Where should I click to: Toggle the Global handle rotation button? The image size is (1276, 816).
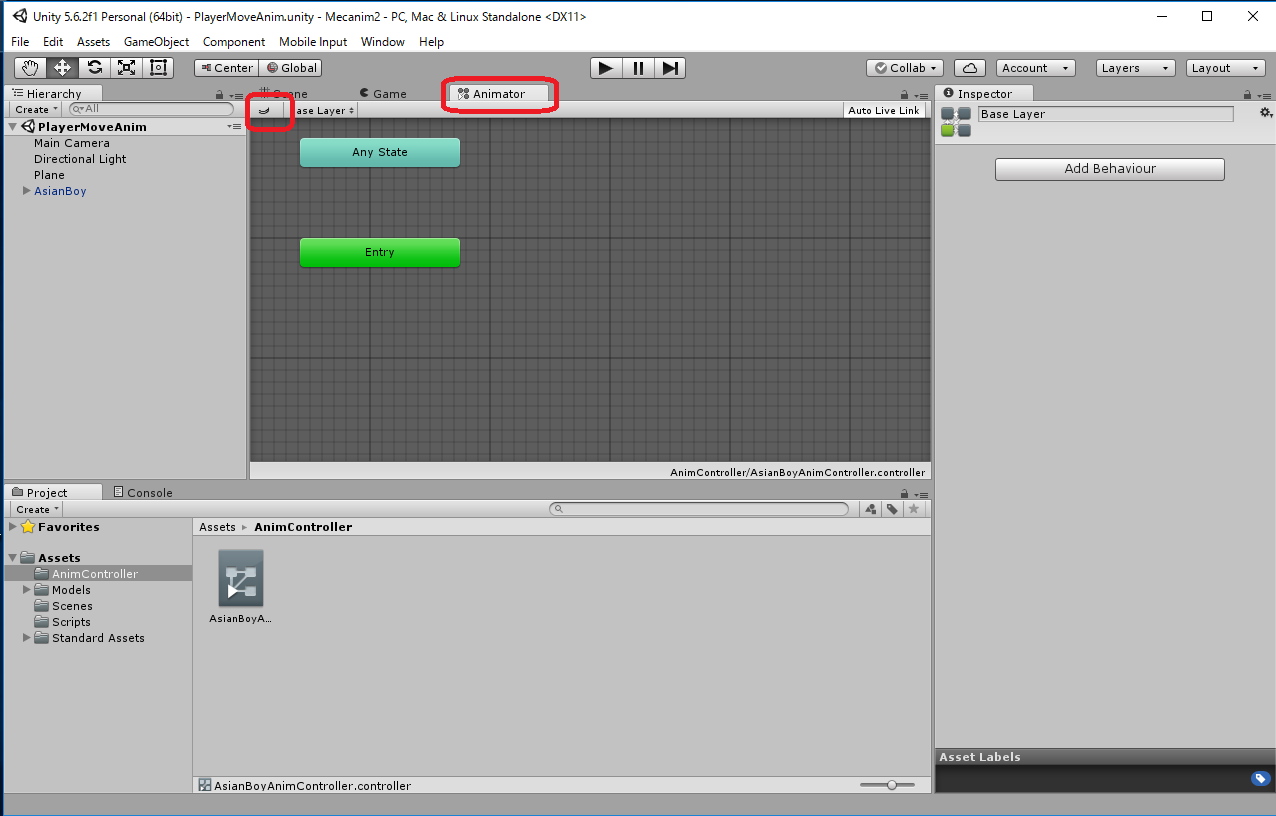click(x=291, y=68)
